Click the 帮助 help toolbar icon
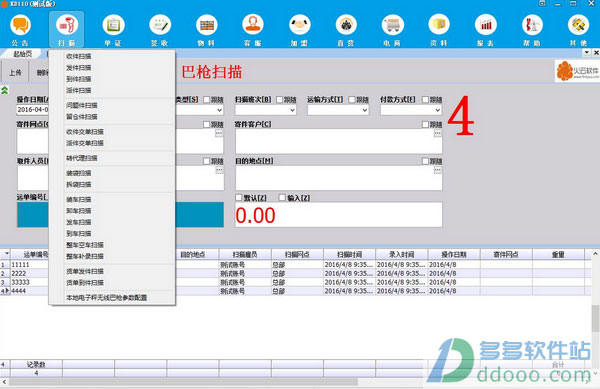The height and width of the screenshot is (389, 600). 532,29
